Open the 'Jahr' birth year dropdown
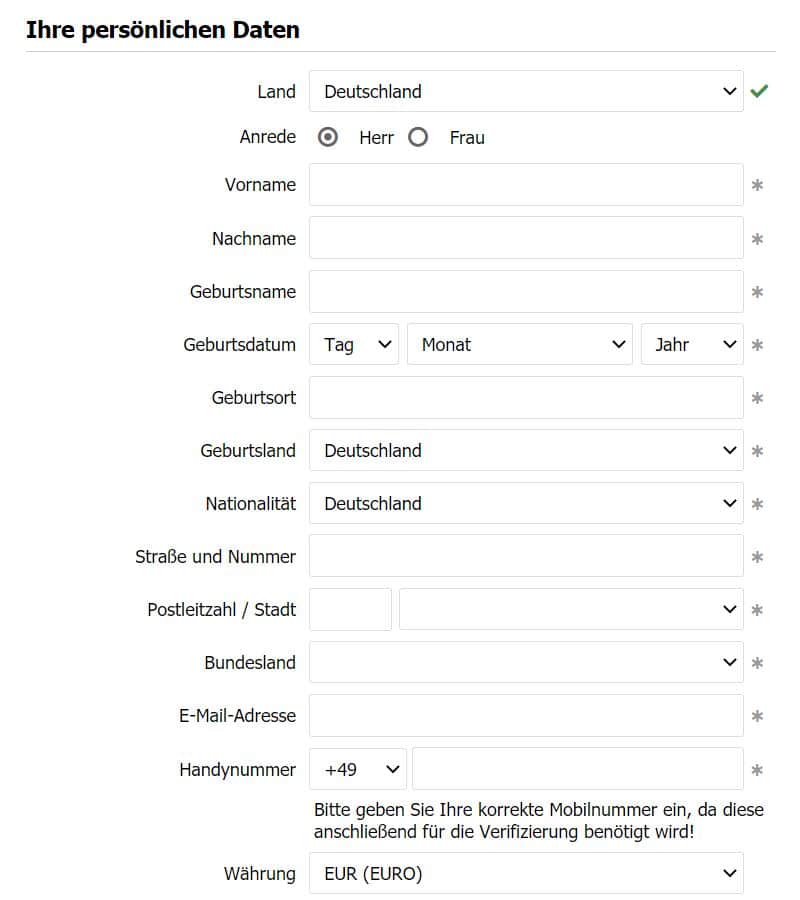The width and height of the screenshot is (800, 900). (x=691, y=344)
